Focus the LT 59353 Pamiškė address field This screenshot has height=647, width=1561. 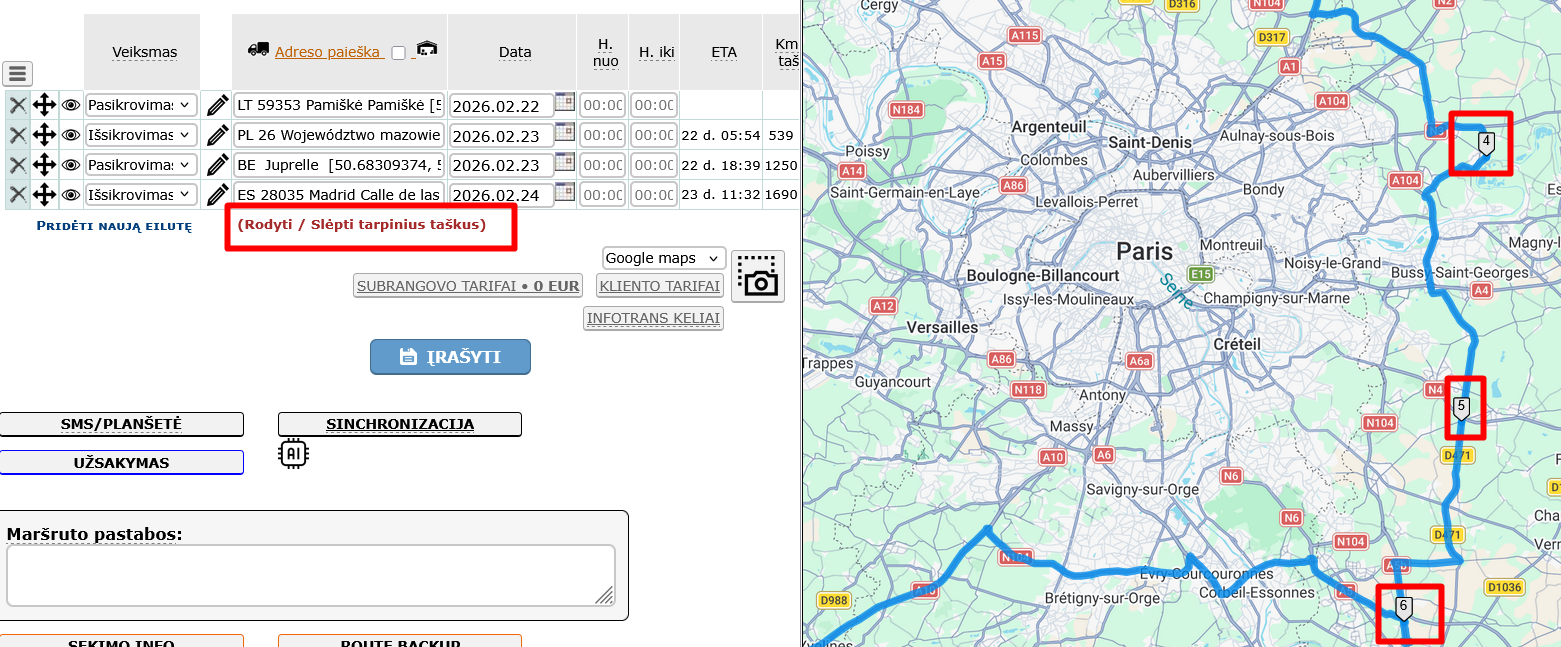(339, 105)
